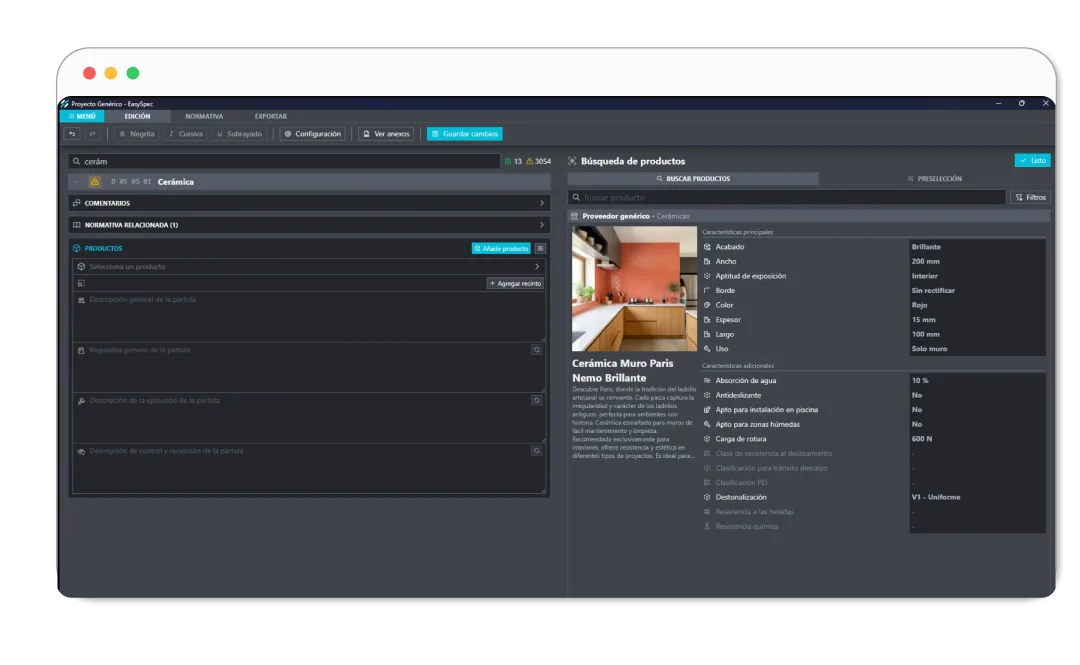The width and height of the screenshot is (1080, 665).
Task: Click the redo arrow icon in the toolbar
Action: click(92, 134)
